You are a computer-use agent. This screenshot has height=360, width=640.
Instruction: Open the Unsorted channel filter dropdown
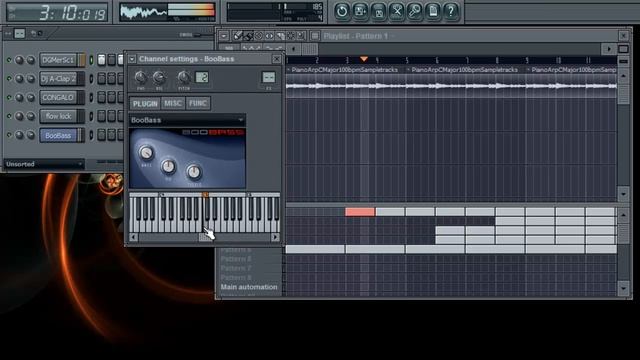pos(44,164)
